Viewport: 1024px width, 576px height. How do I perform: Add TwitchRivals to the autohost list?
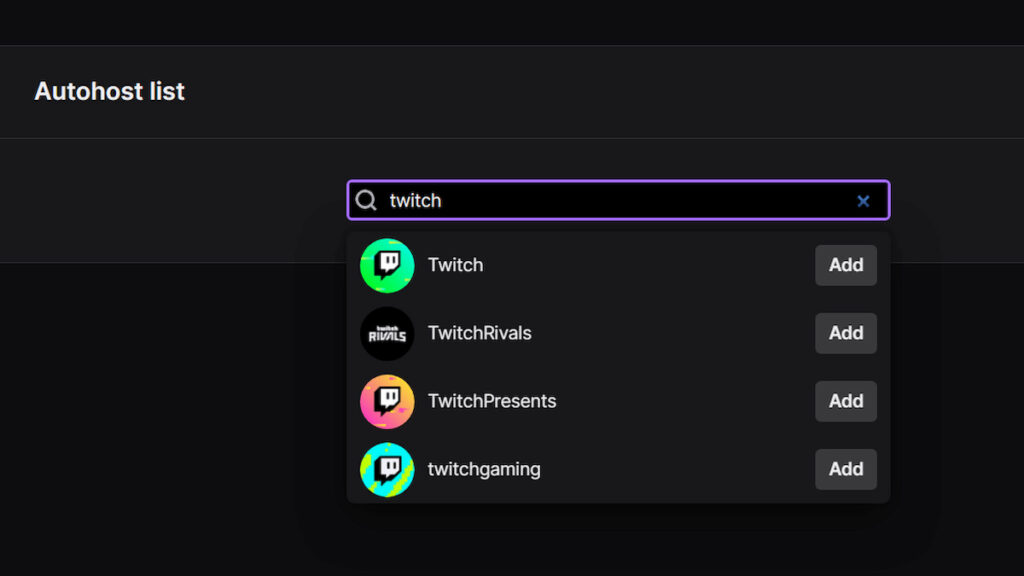(x=845, y=333)
